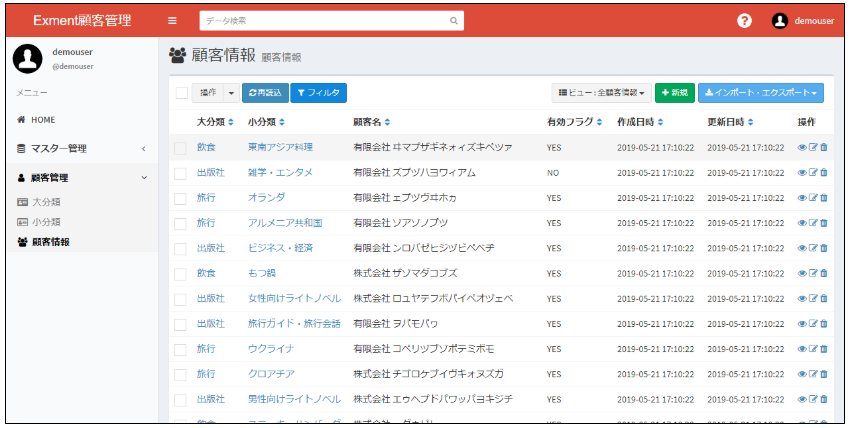Click the search magnifier icon
The height and width of the screenshot is (428, 851).
[453, 20]
